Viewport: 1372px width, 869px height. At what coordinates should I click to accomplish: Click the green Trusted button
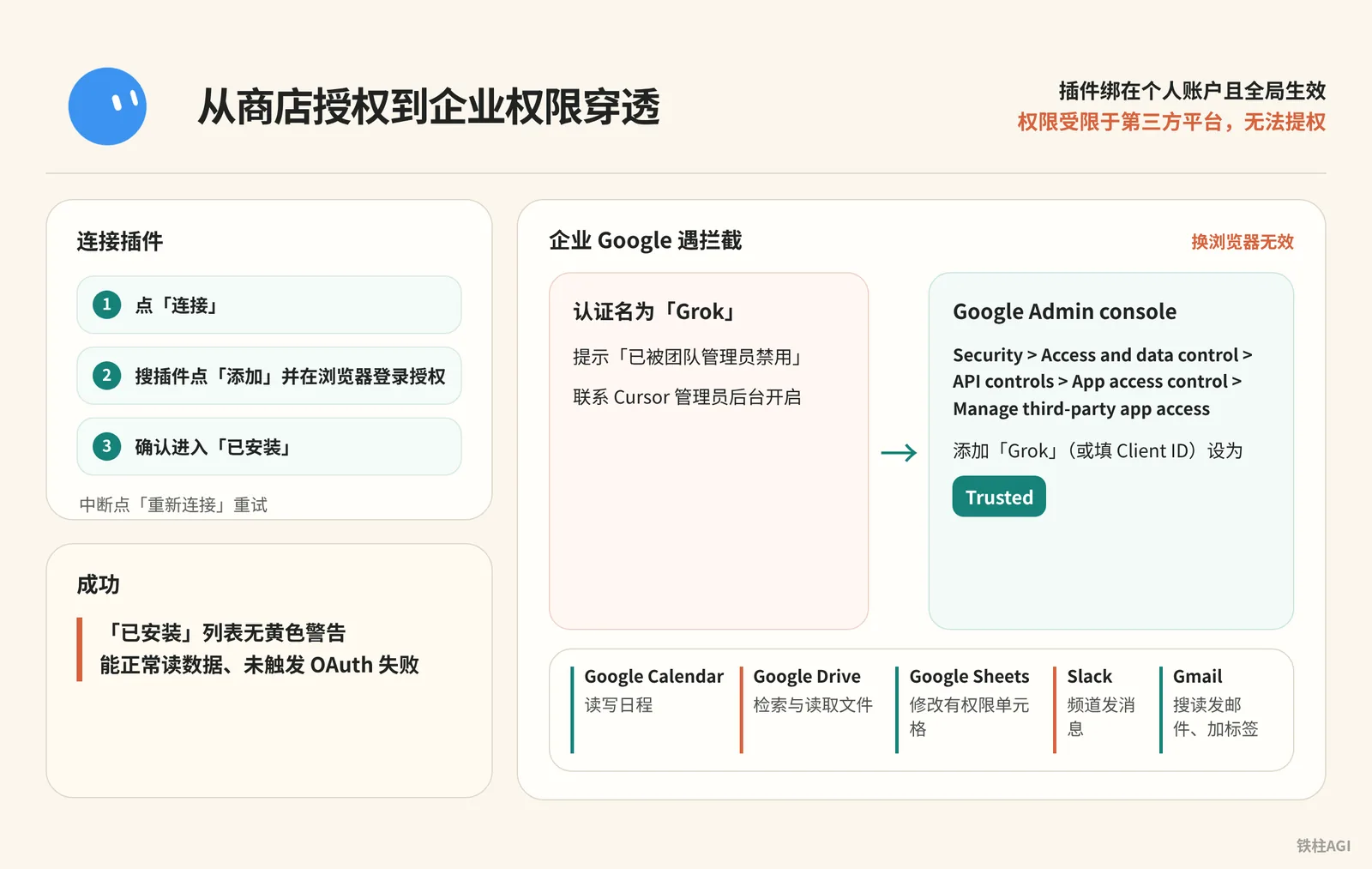pyautogui.click(x=999, y=497)
